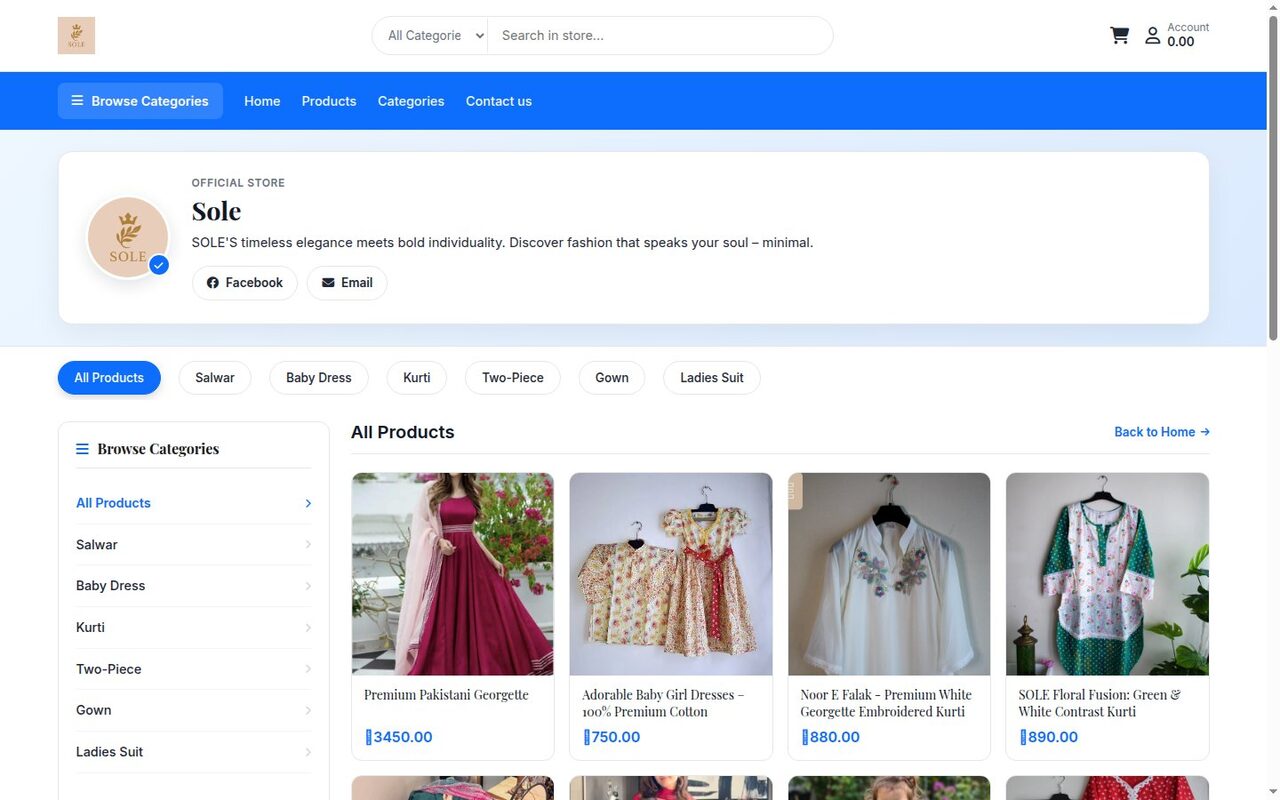1280x800 pixels.
Task: Follow the Back to Home link
Action: pos(1162,432)
